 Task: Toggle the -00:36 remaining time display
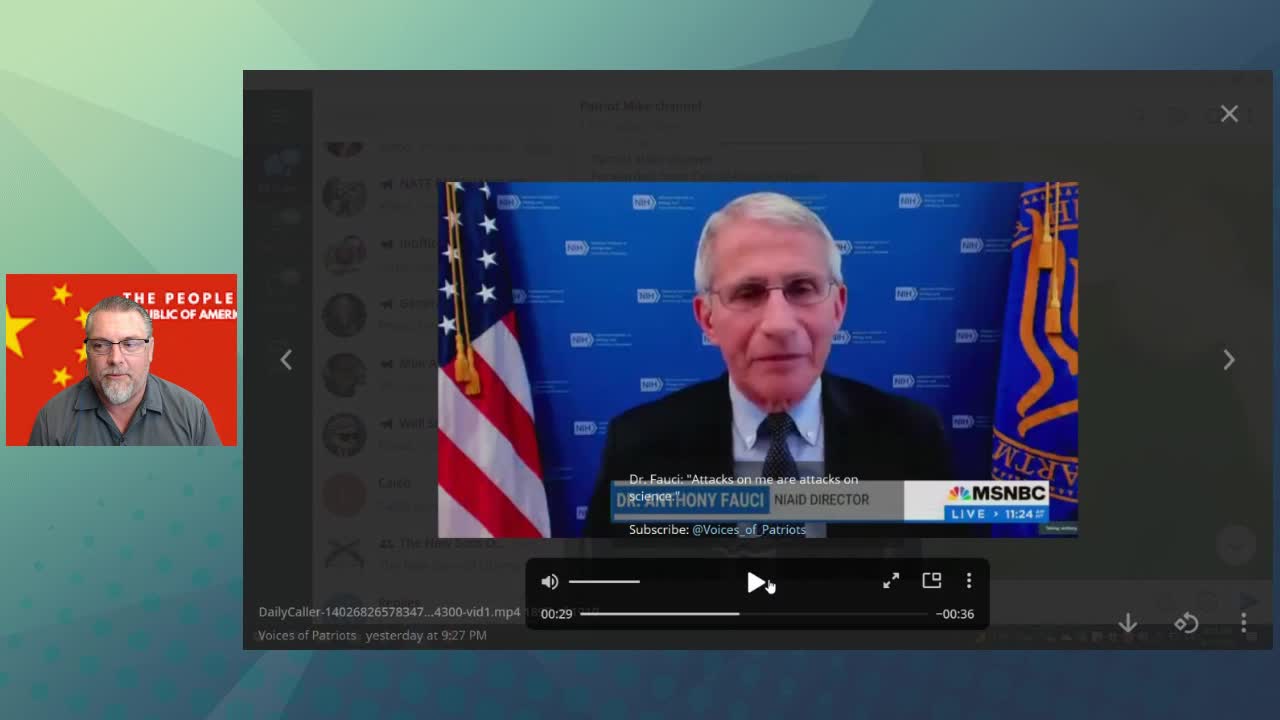click(955, 614)
